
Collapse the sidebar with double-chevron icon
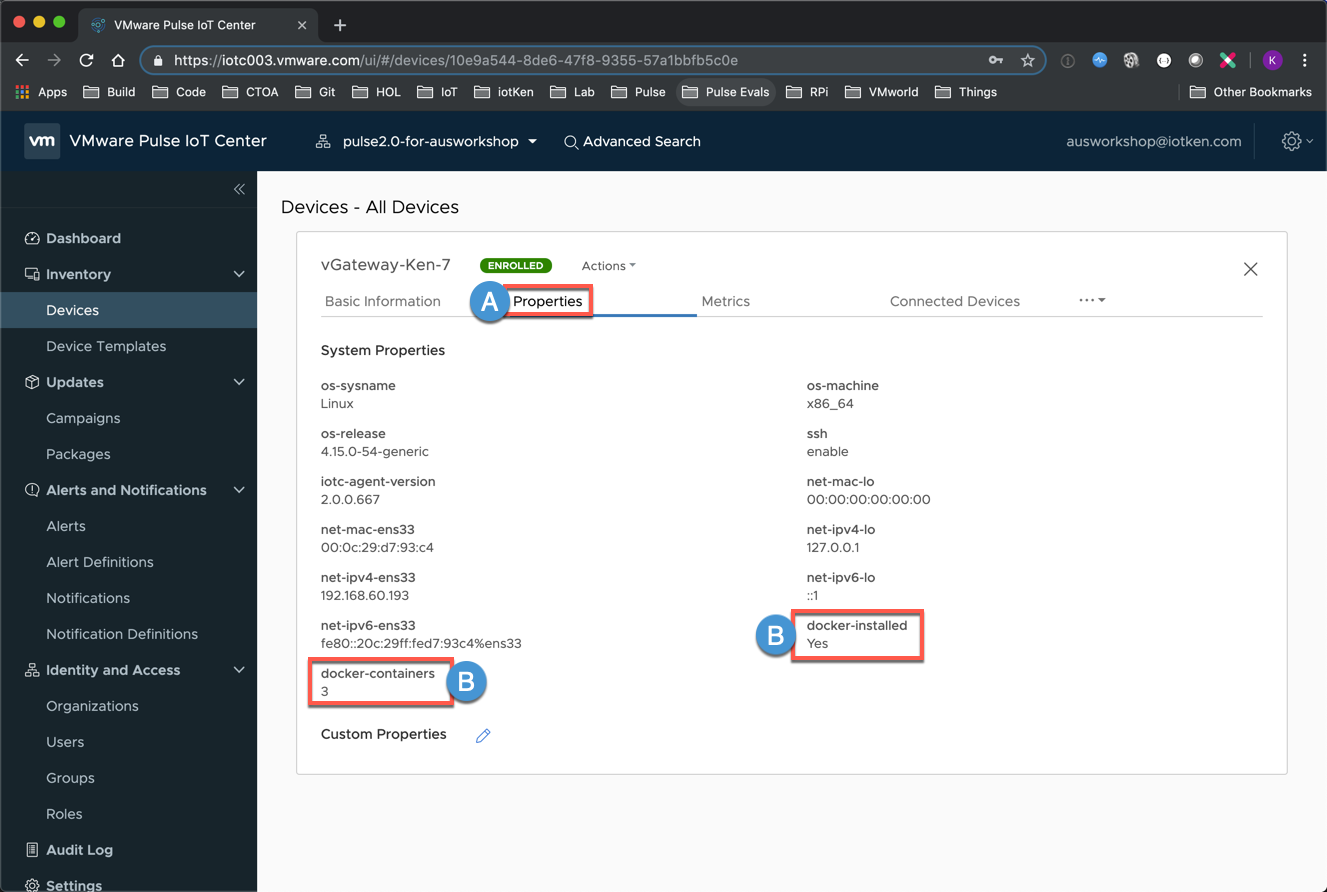click(x=239, y=189)
